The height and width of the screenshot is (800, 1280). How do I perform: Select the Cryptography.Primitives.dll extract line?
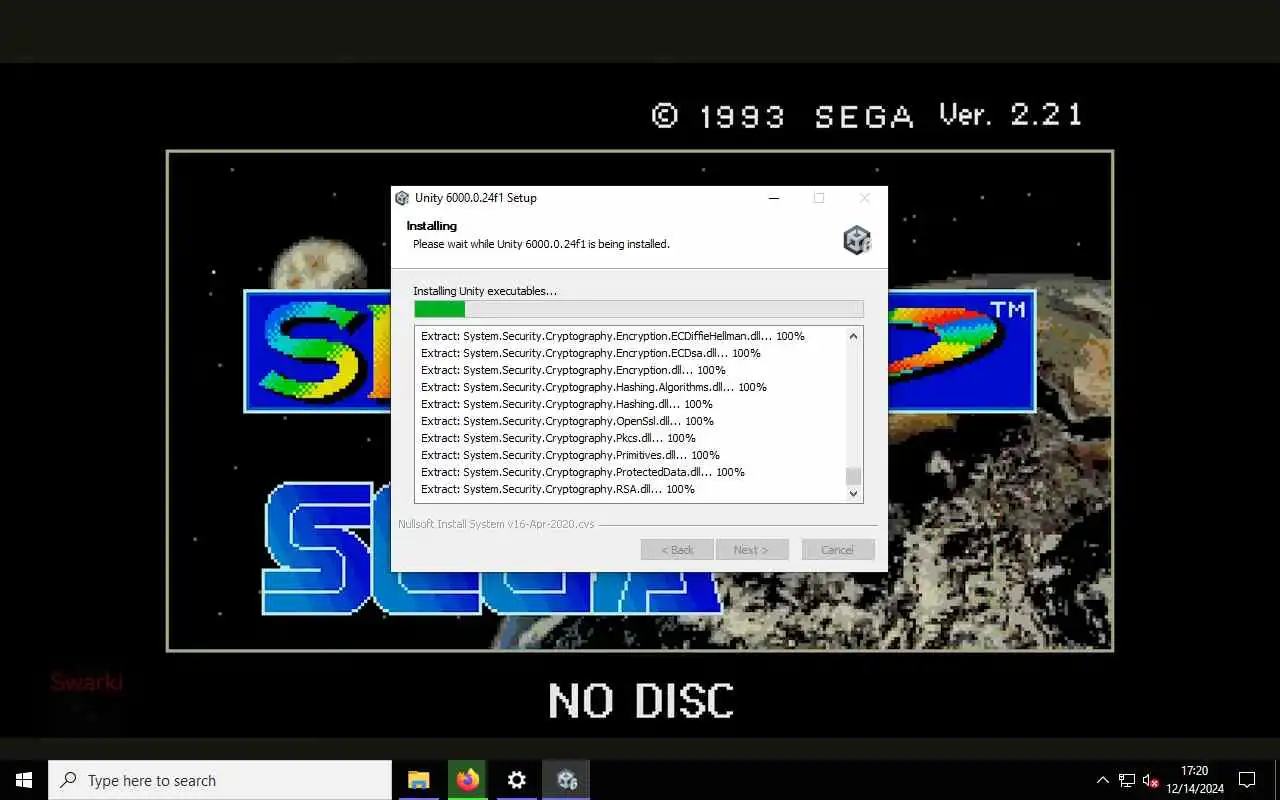click(570, 455)
